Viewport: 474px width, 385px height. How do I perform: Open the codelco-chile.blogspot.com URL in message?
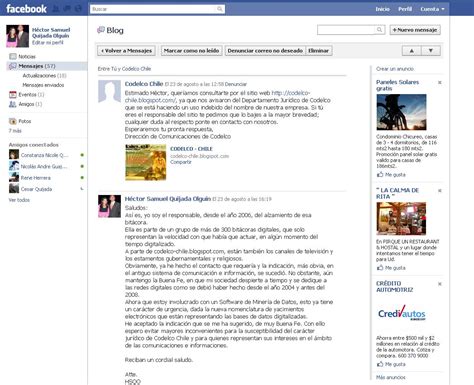pos(217,96)
